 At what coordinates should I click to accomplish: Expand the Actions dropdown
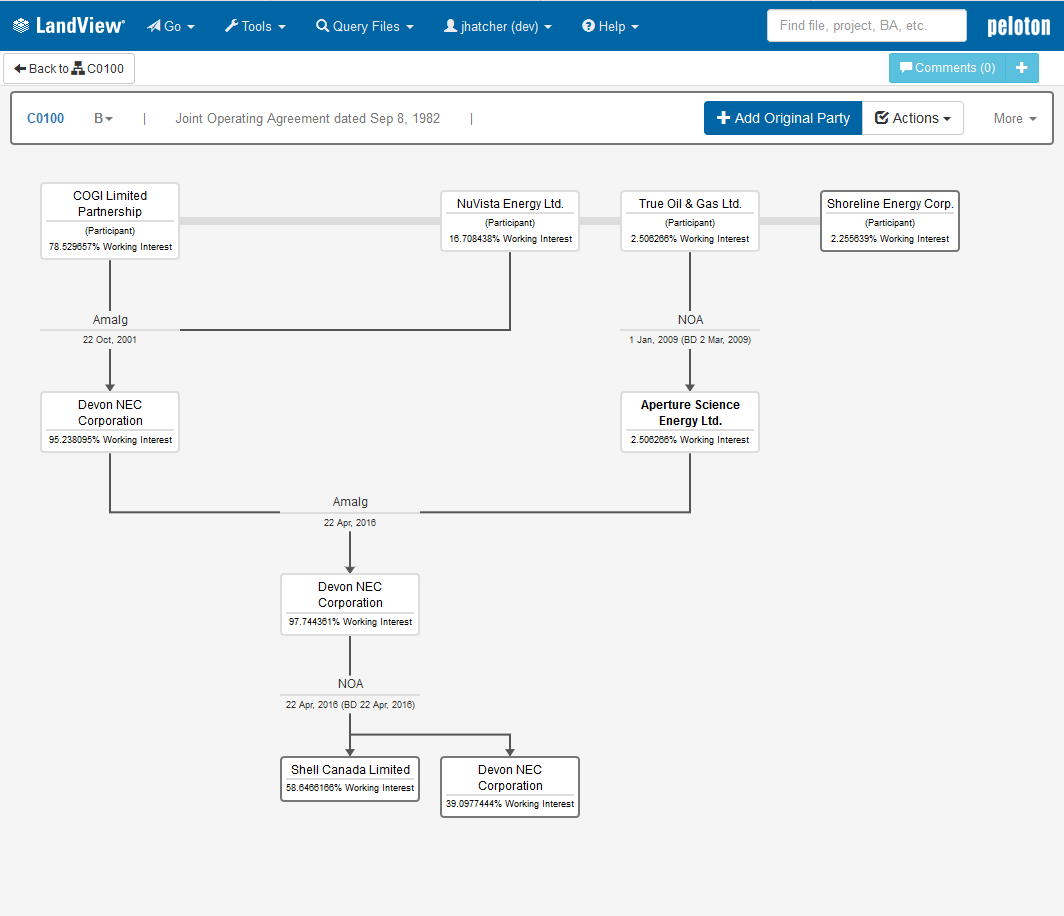pyautogui.click(x=913, y=118)
